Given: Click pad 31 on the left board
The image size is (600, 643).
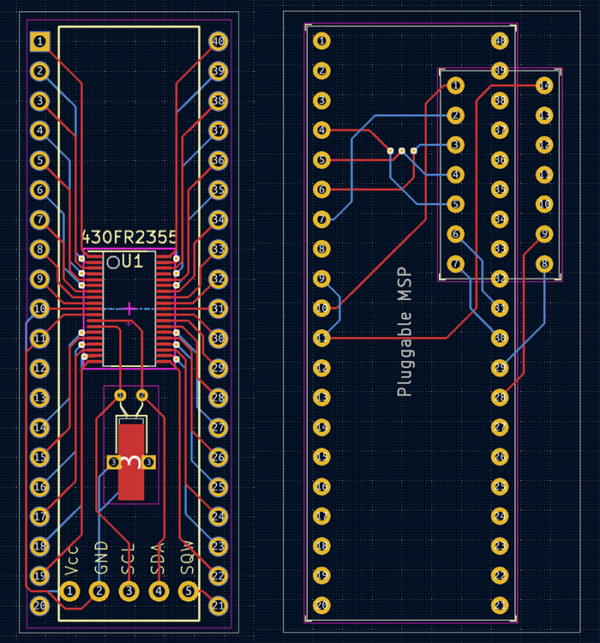Looking at the screenshot, I should coord(218,309).
